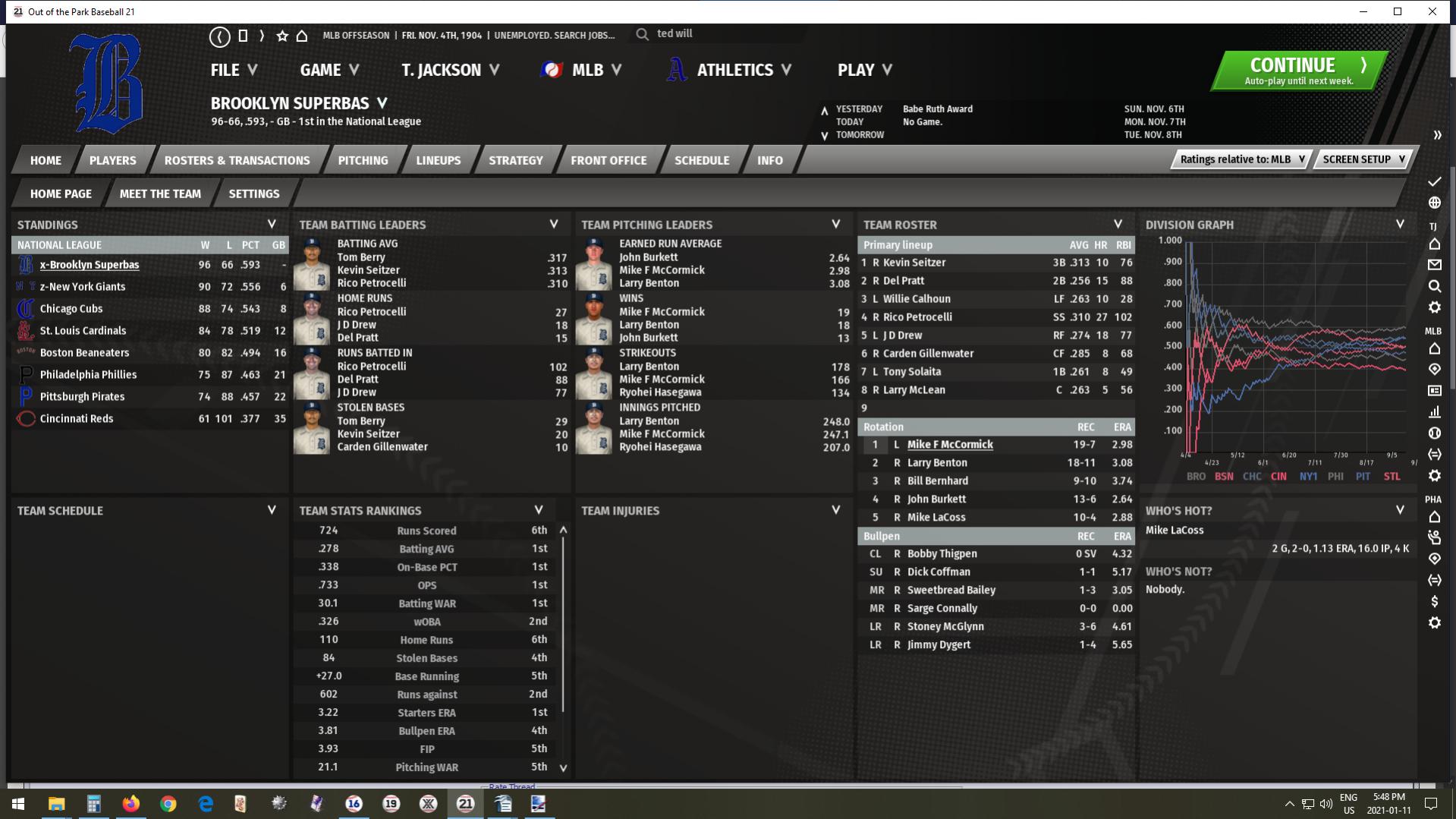Click the back navigation arrow icon
The height and width of the screenshot is (819, 1456).
pos(219,36)
